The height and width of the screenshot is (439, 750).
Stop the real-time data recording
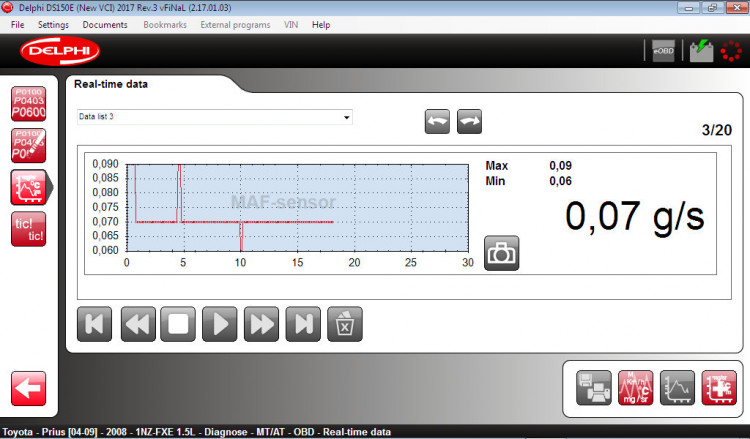[178, 325]
